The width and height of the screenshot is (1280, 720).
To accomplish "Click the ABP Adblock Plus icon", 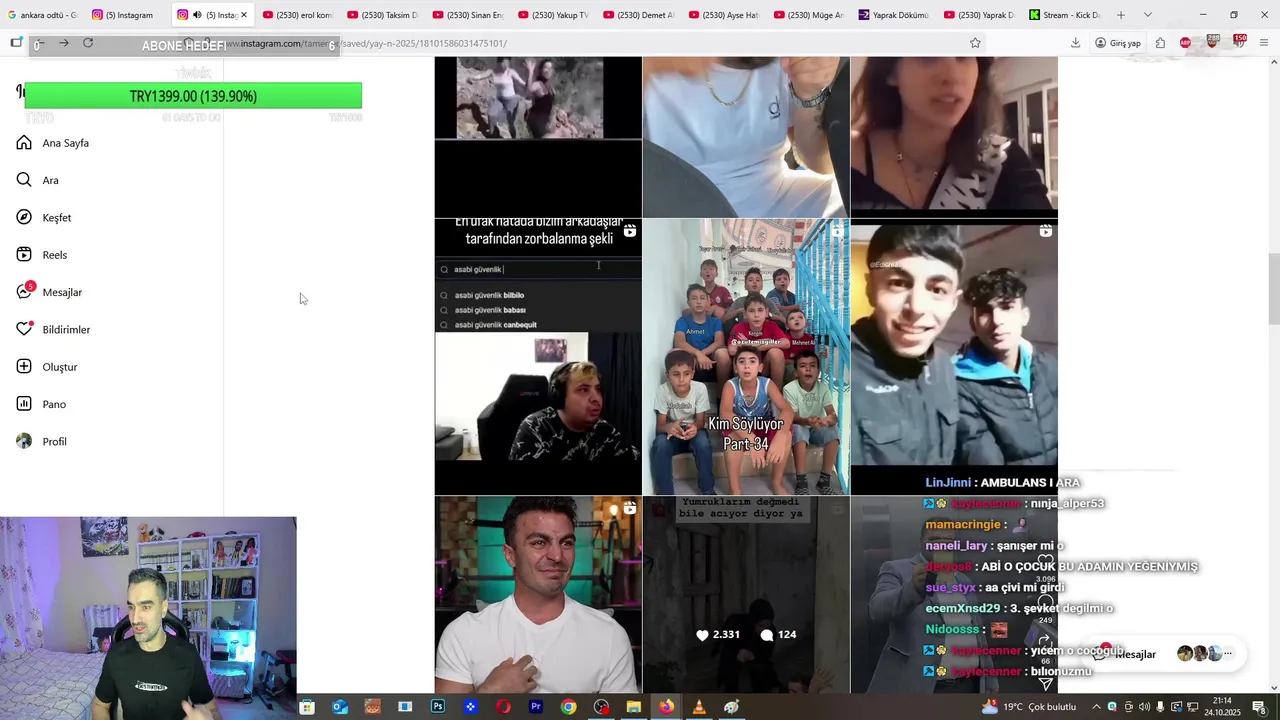I will point(1185,43).
